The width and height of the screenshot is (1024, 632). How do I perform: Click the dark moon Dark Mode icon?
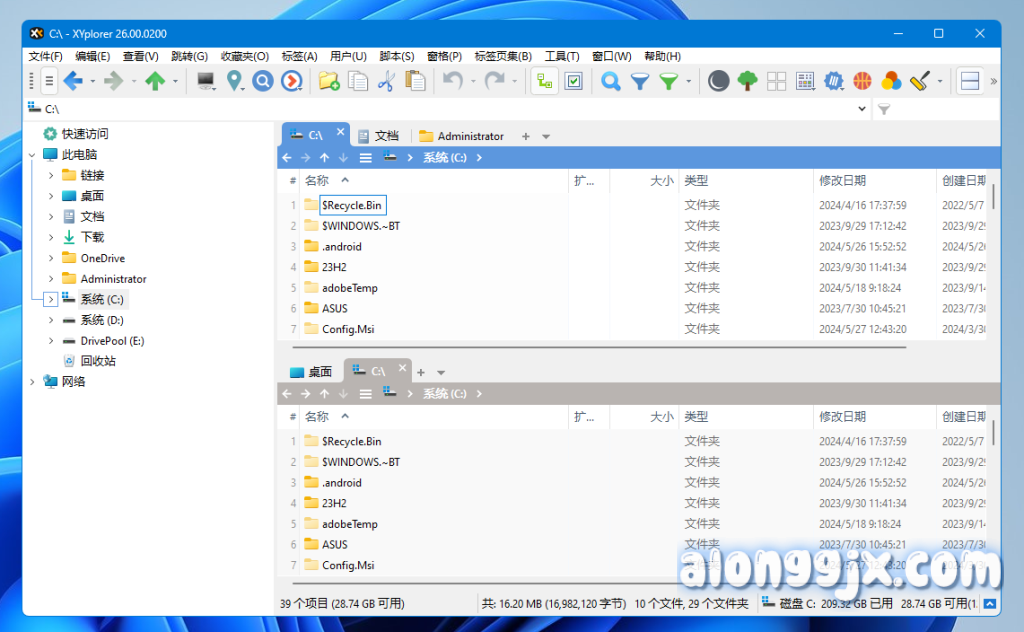point(718,81)
